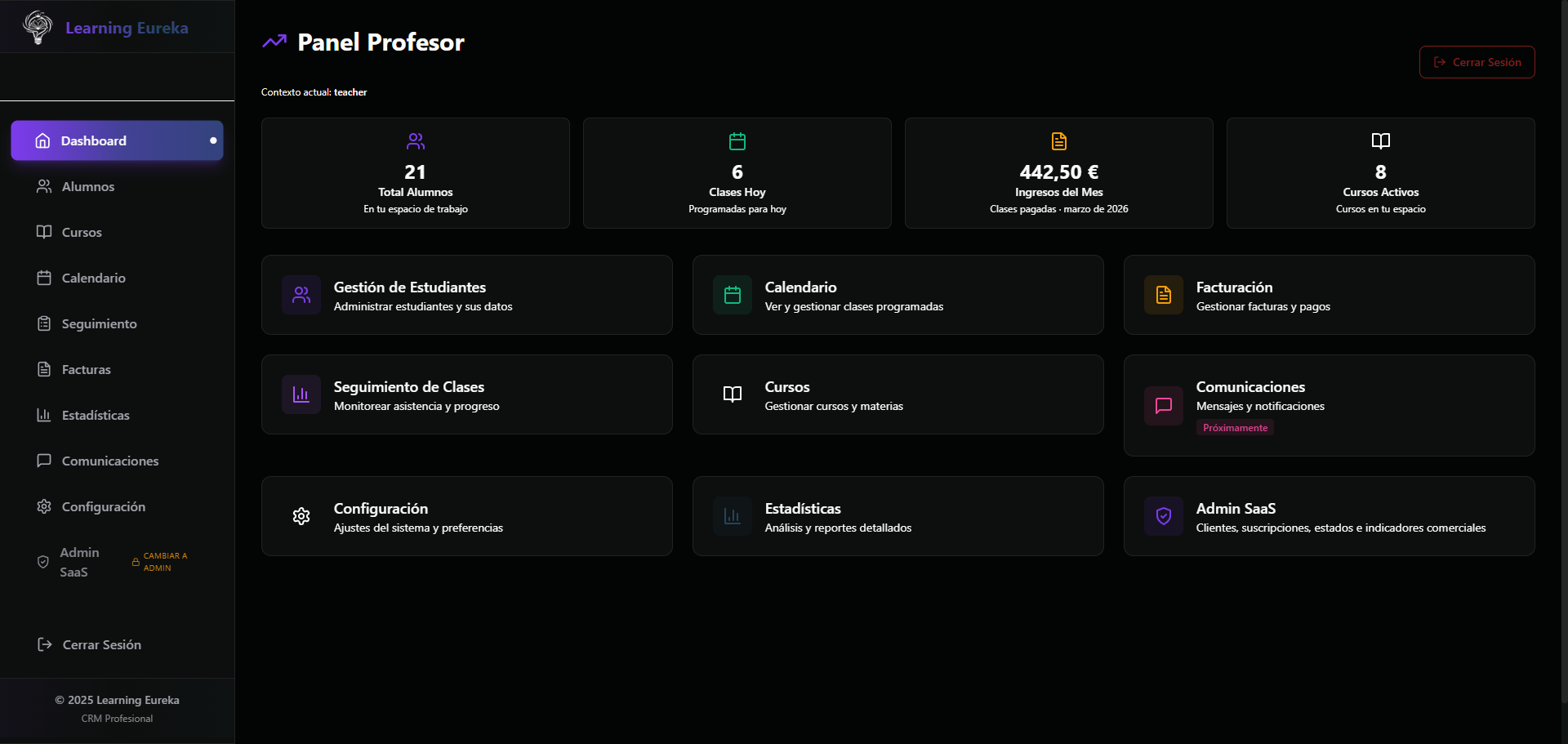Viewport: 1568px width, 744px height.
Task: Click the Learning Eureka lightbulb logo
Action: (38, 27)
